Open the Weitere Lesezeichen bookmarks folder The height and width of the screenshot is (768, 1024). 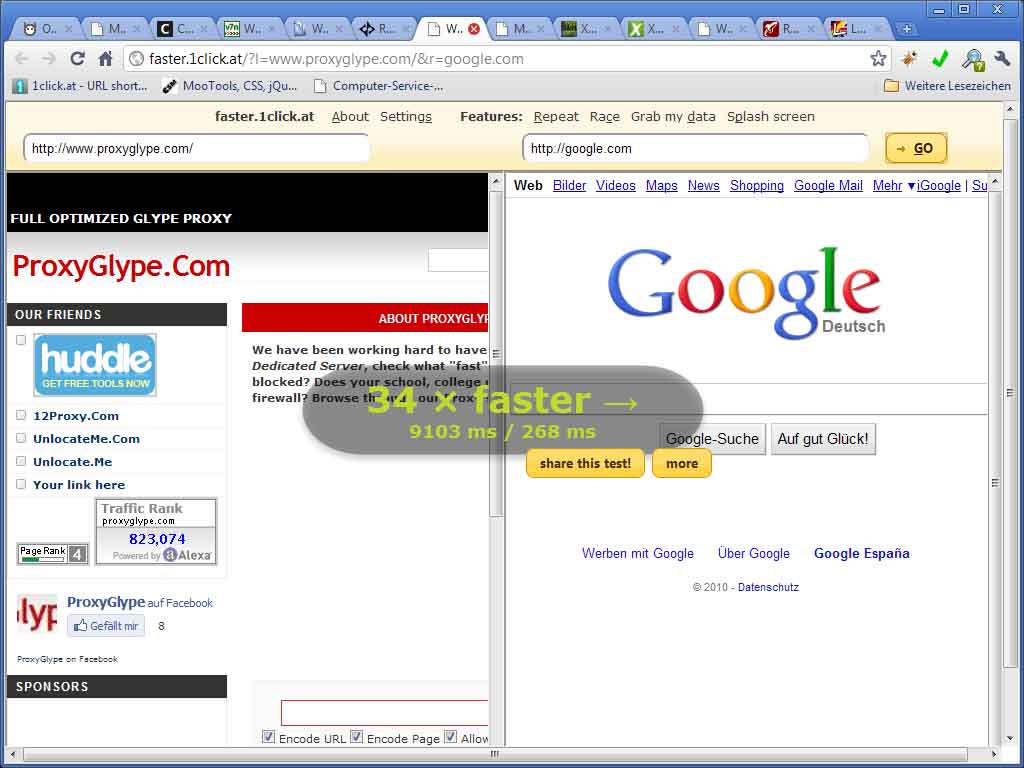point(947,86)
